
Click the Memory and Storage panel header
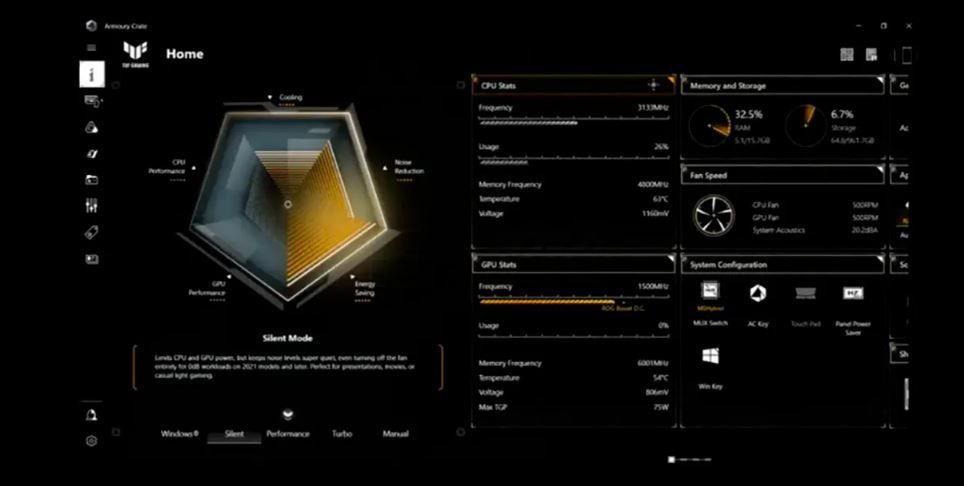point(783,85)
